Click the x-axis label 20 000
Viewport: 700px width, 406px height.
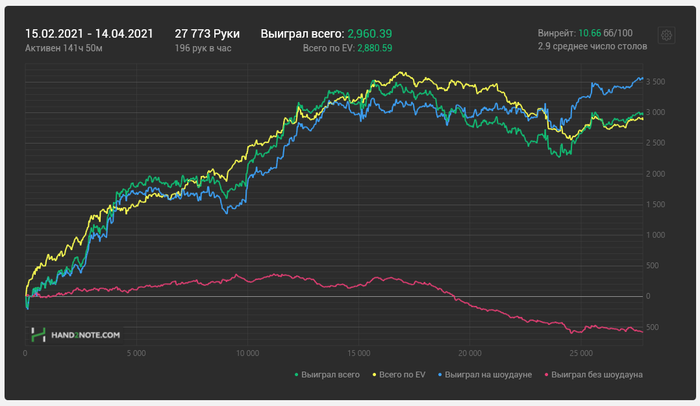click(x=470, y=353)
